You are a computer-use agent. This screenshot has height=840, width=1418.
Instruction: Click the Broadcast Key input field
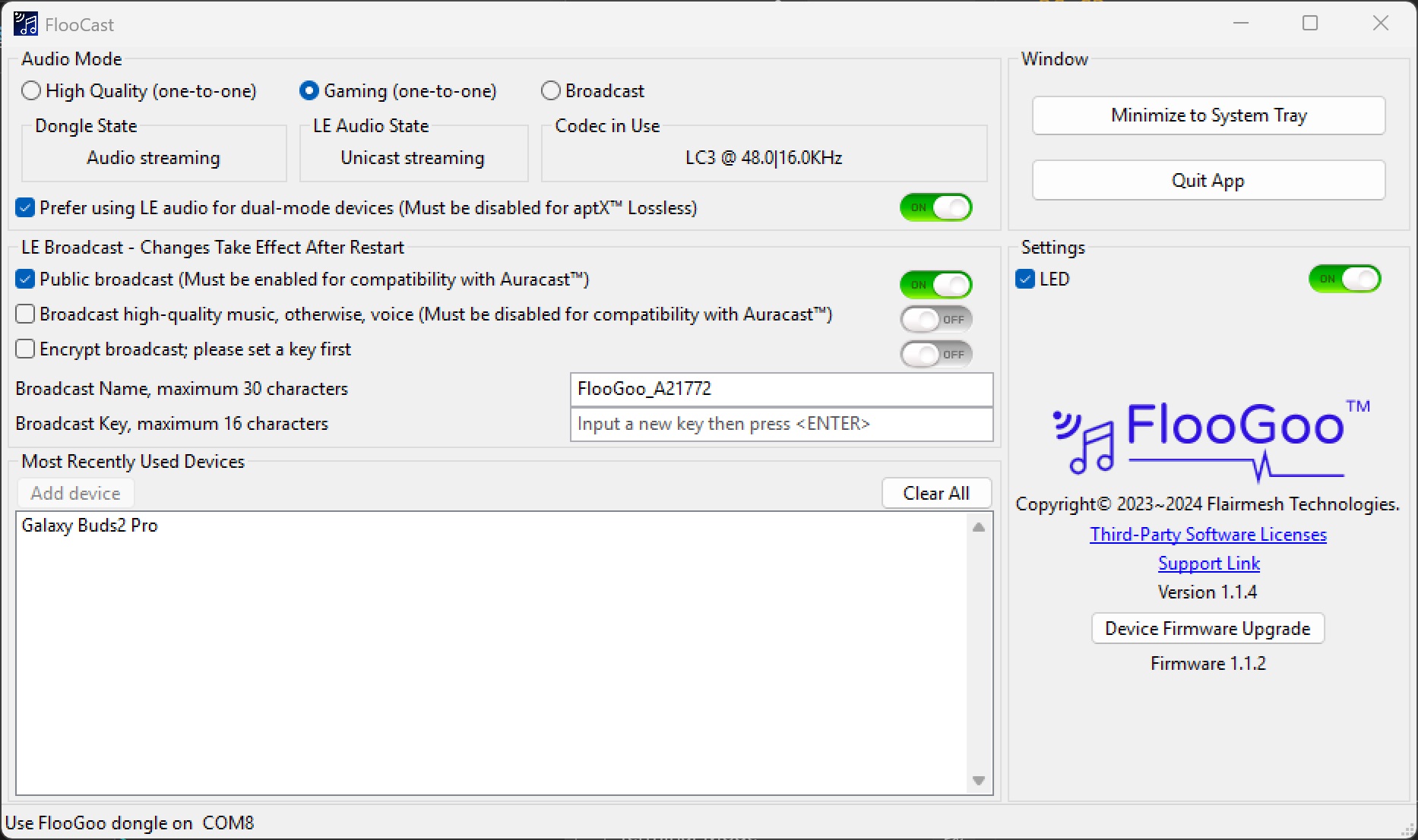(x=781, y=424)
